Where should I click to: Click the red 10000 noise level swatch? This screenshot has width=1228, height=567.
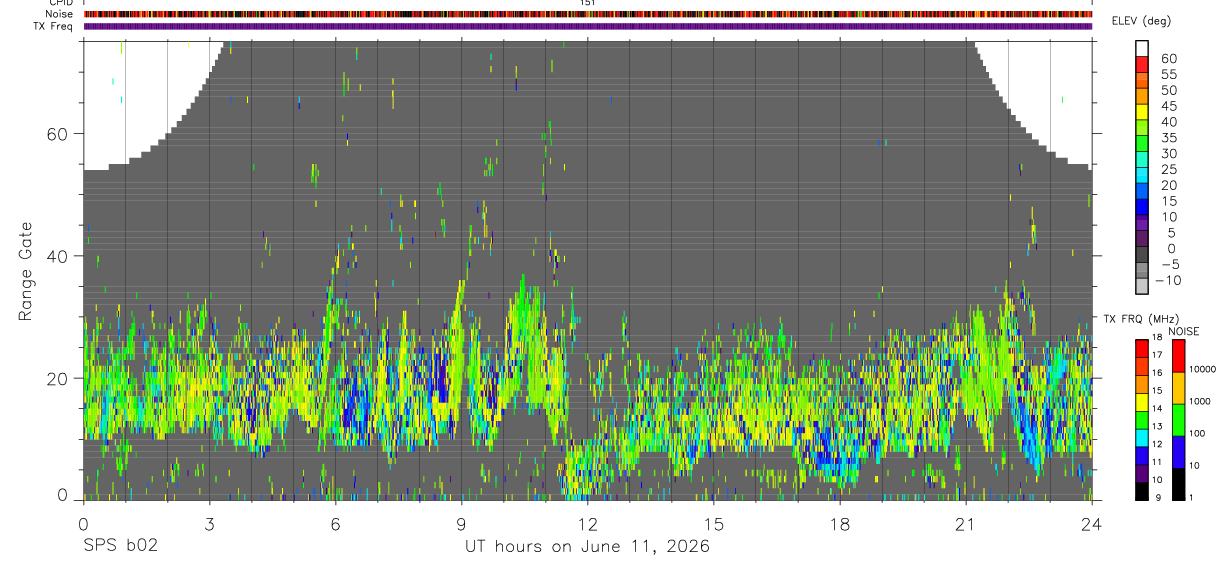pyautogui.click(x=1178, y=356)
